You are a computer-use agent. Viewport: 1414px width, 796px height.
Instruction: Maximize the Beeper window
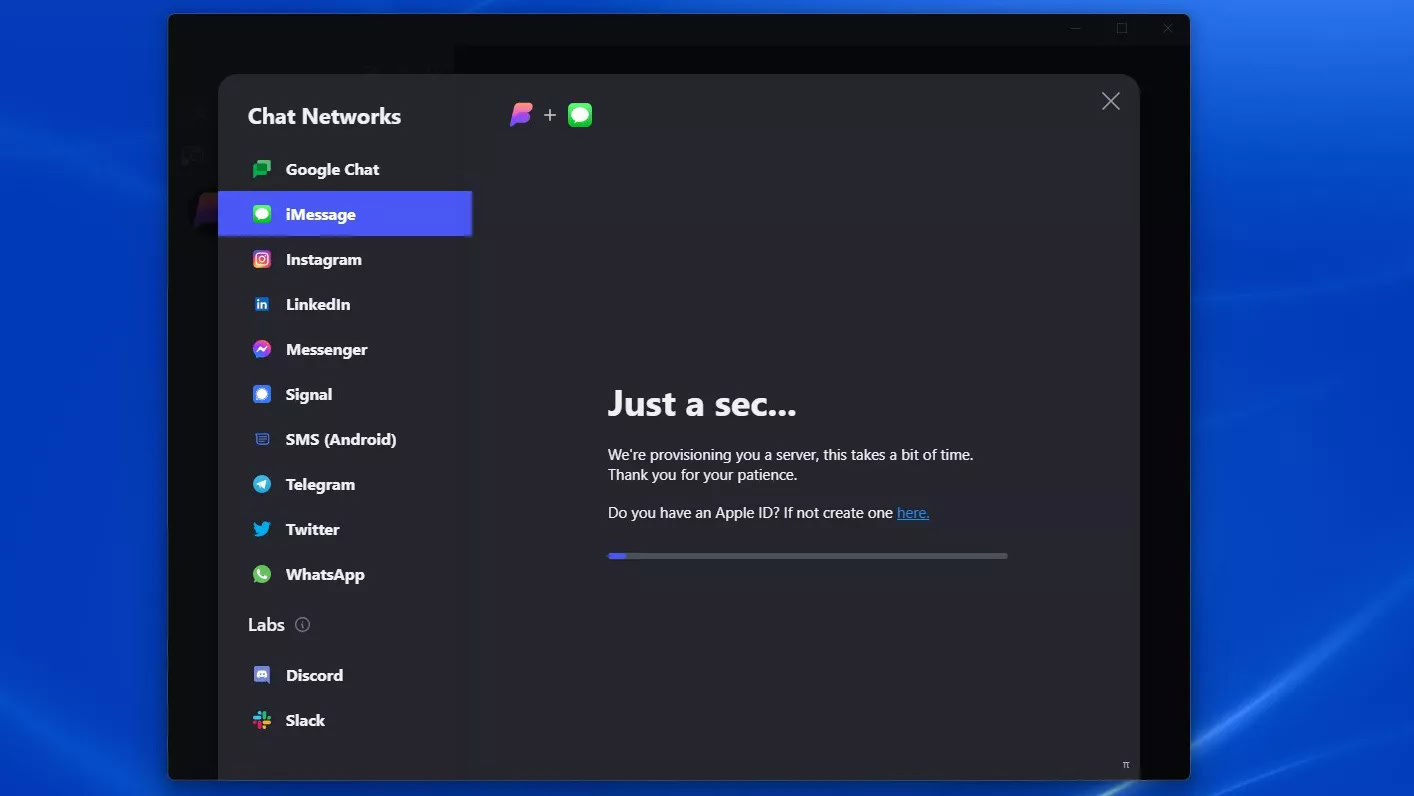click(1122, 28)
